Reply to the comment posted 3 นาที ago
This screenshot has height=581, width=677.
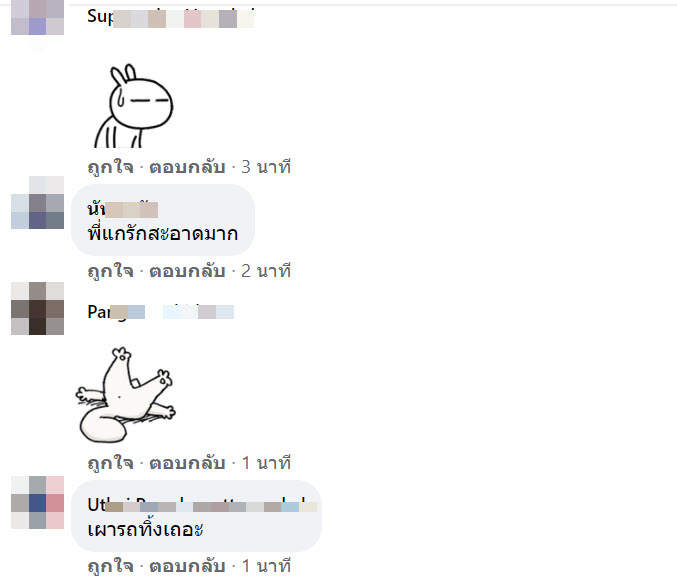[x=187, y=167]
